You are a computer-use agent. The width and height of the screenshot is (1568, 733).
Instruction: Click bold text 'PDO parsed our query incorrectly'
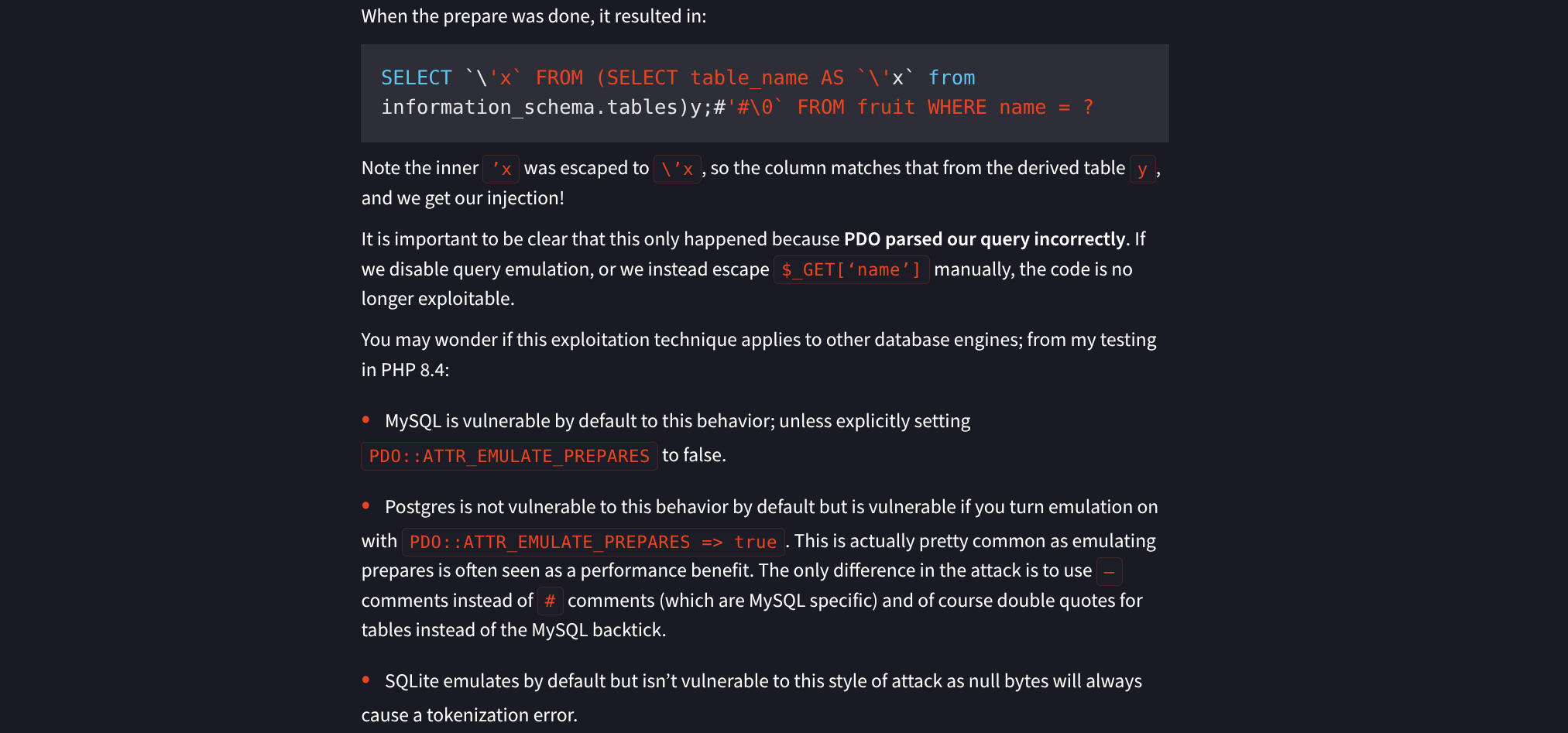pyautogui.click(x=984, y=239)
